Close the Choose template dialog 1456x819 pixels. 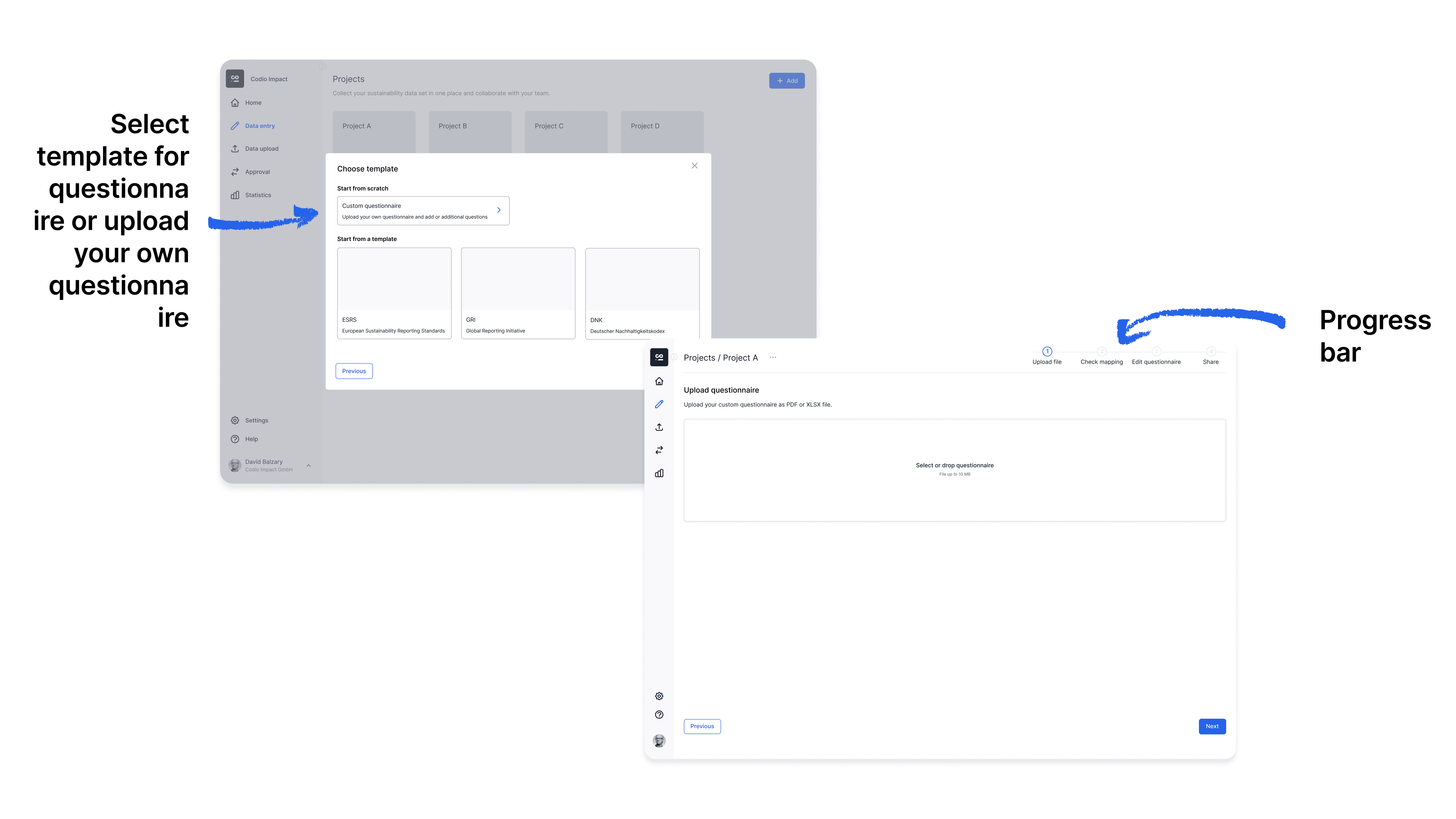695,166
